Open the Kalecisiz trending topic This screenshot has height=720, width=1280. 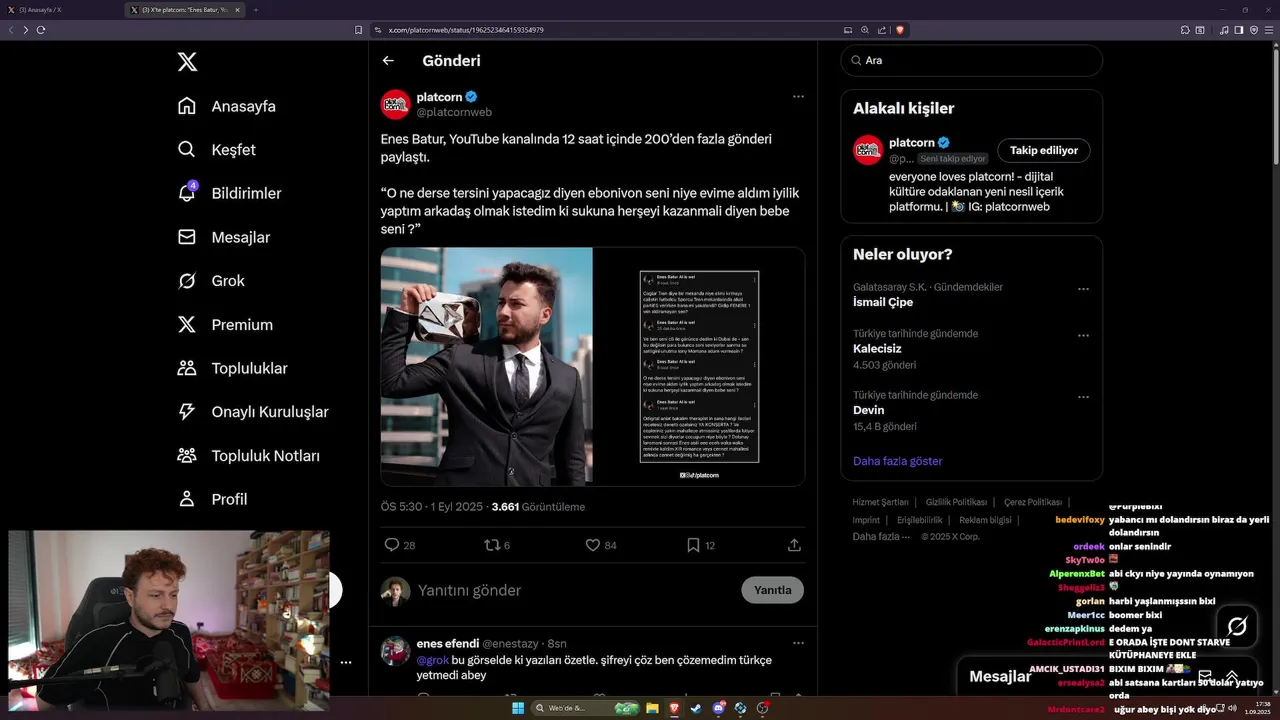tap(877, 349)
